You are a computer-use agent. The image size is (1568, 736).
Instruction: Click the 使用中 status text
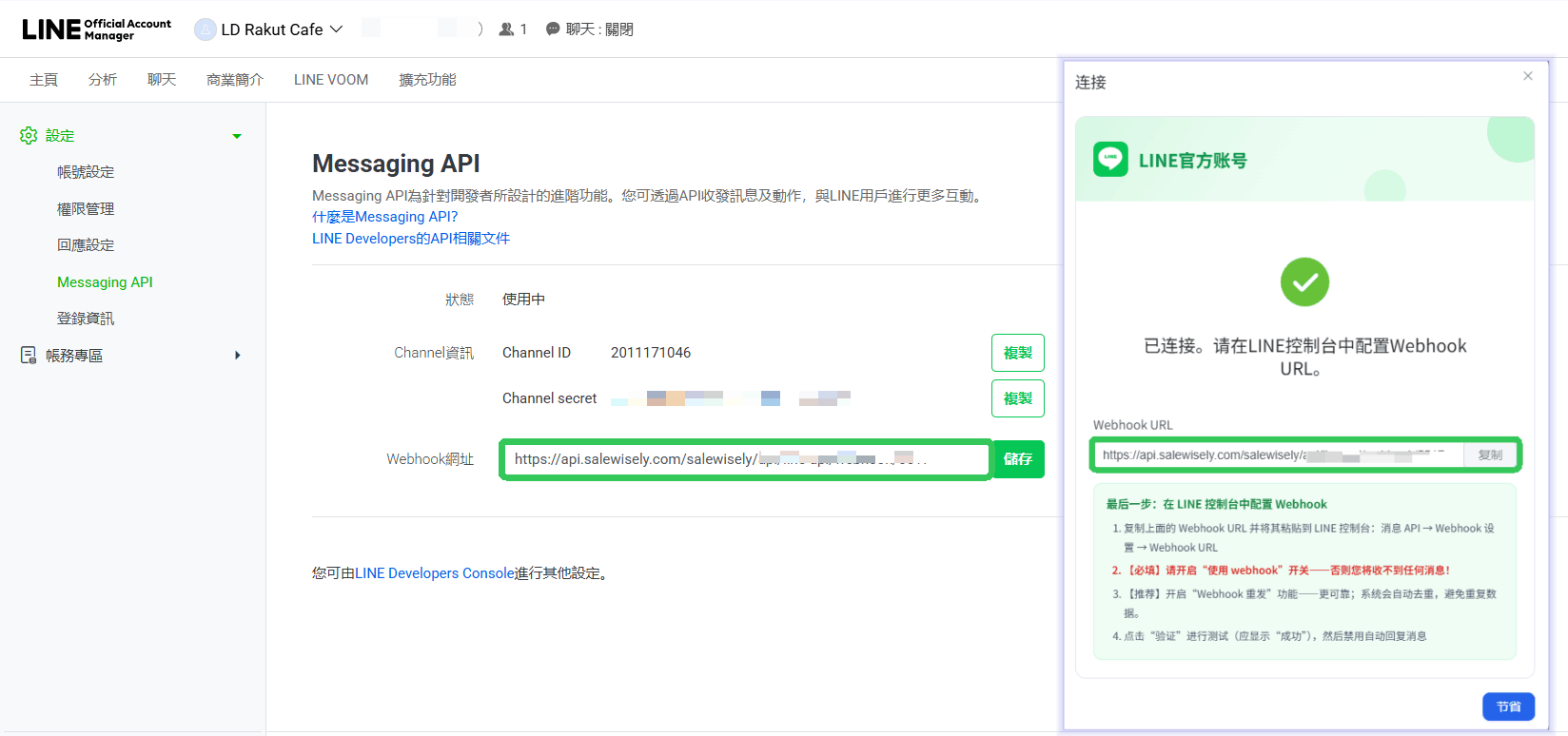coord(523,300)
